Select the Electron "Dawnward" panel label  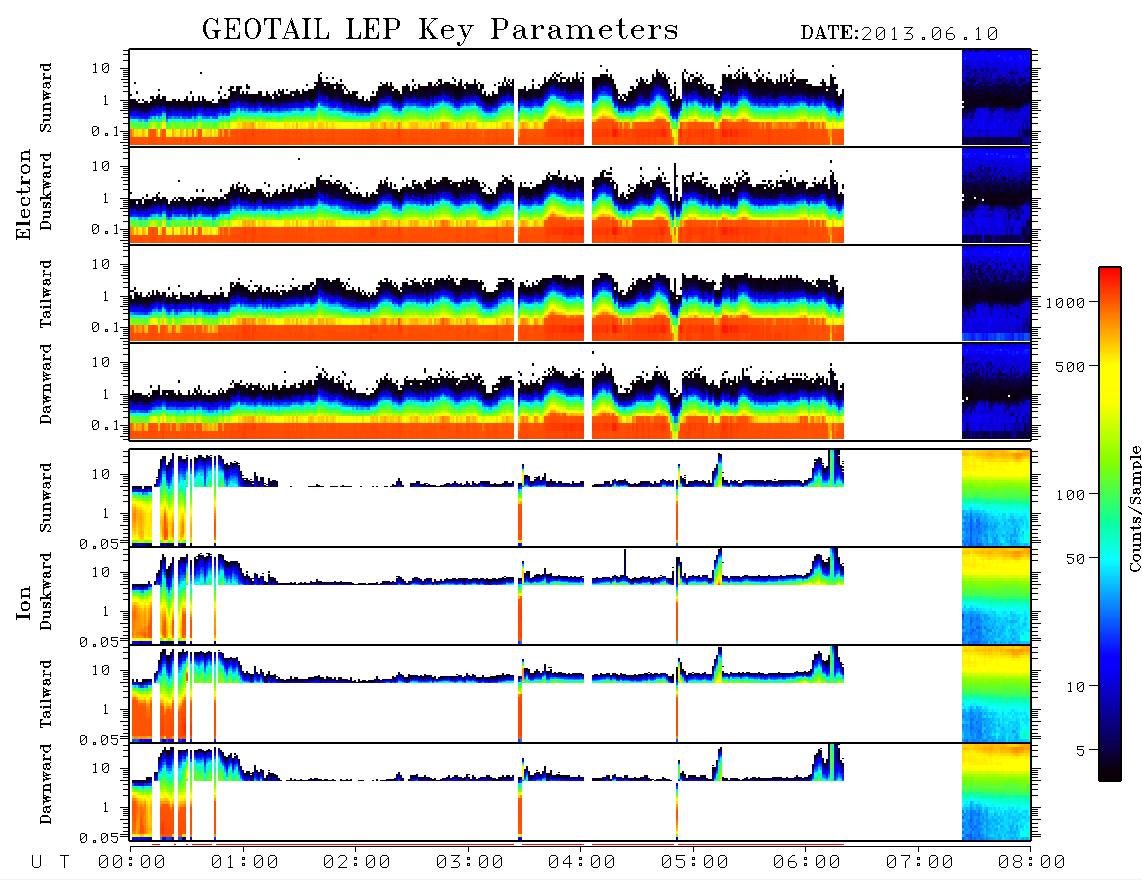click(46, 385)
